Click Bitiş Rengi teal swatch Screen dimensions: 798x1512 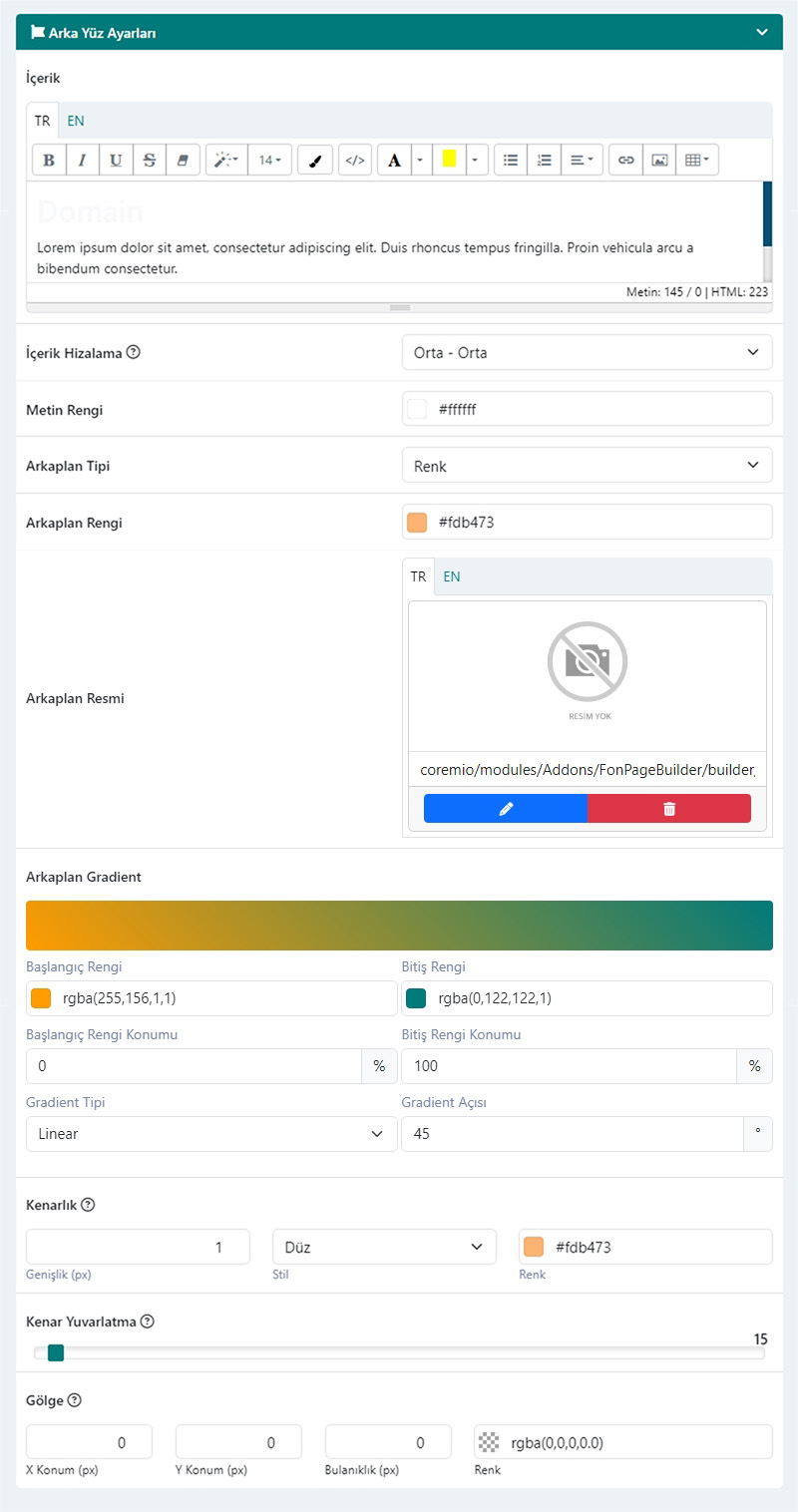point(416,998)
